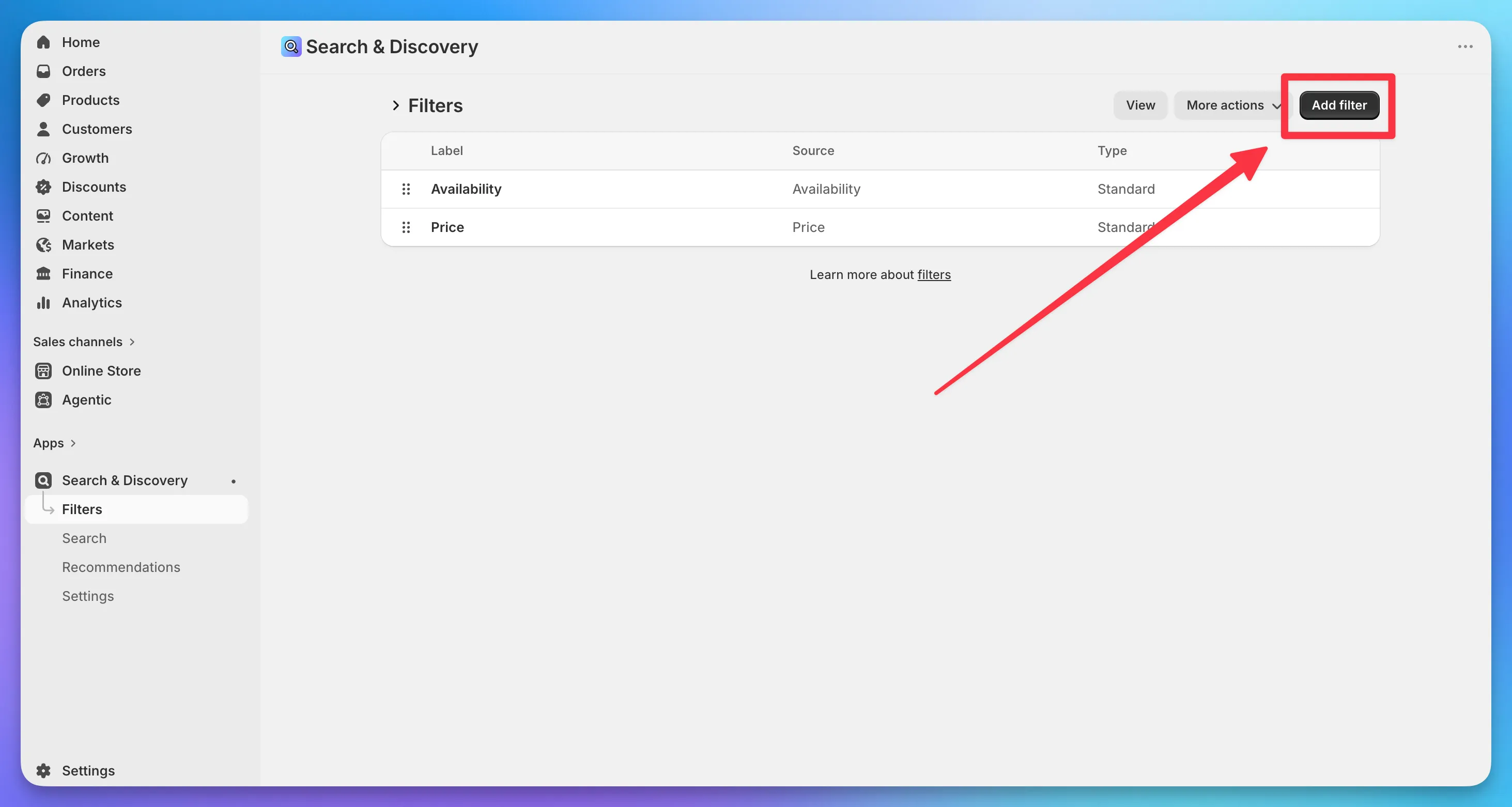Select the Availability filter label
This screenshot has height=807, width=1512.
[466, 189]
